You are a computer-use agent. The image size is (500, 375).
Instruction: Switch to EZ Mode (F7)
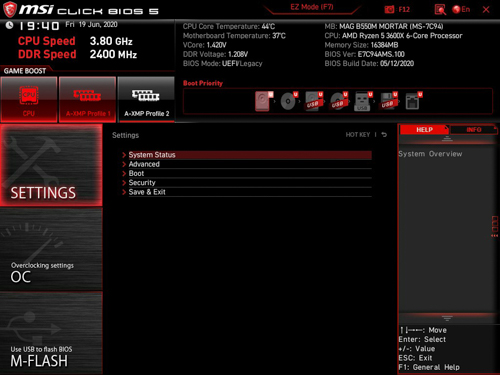pyautogui.click(x=312, y=7)
